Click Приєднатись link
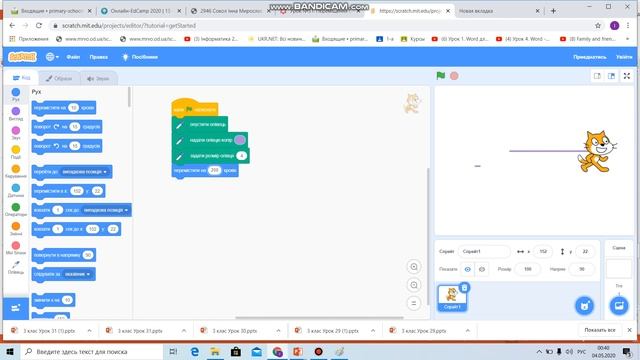Image resolution: width=640 pixels, height=360 pixels. tap(589, 57)
